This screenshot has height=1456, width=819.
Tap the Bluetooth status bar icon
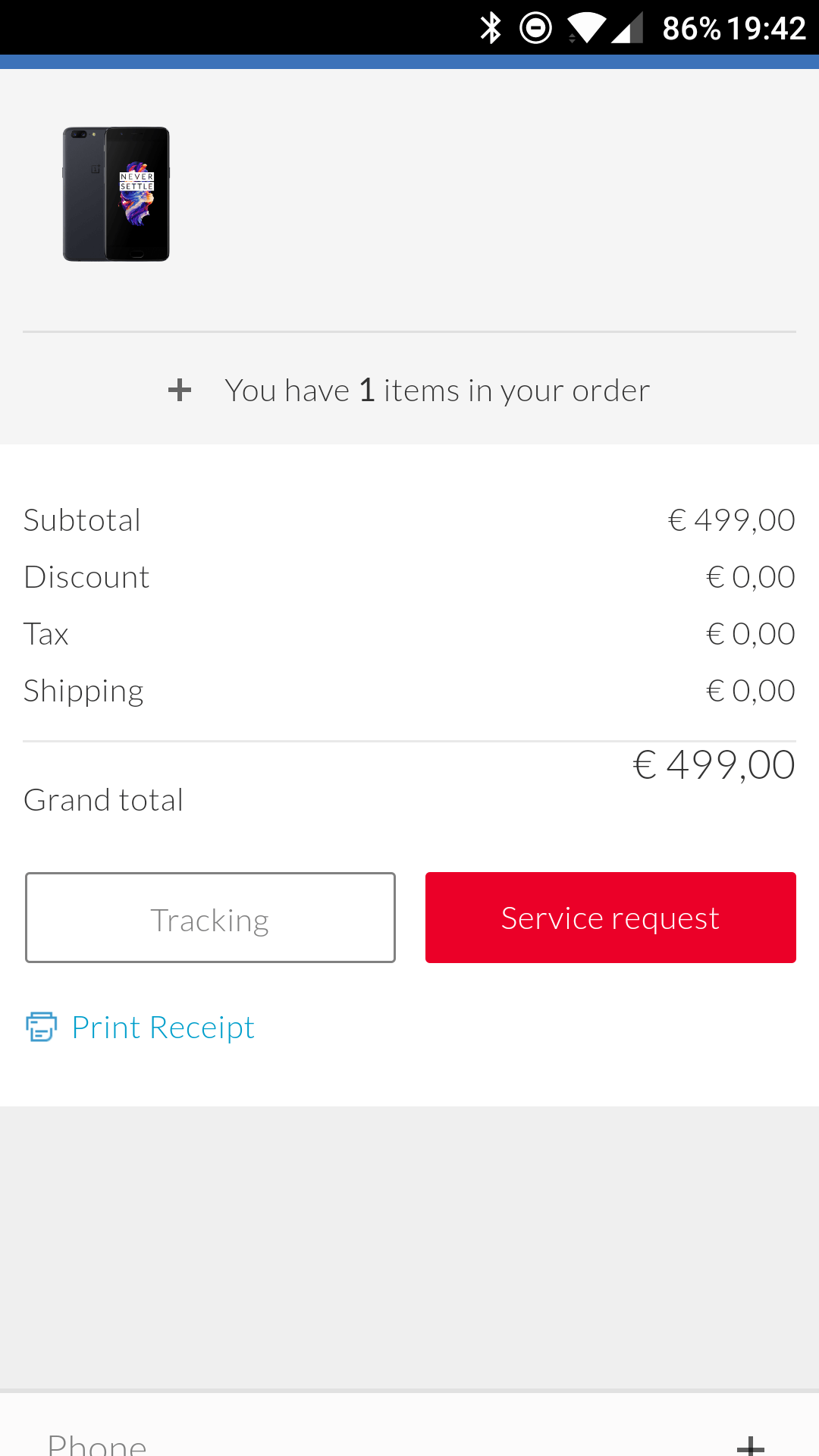coord(491,28)
